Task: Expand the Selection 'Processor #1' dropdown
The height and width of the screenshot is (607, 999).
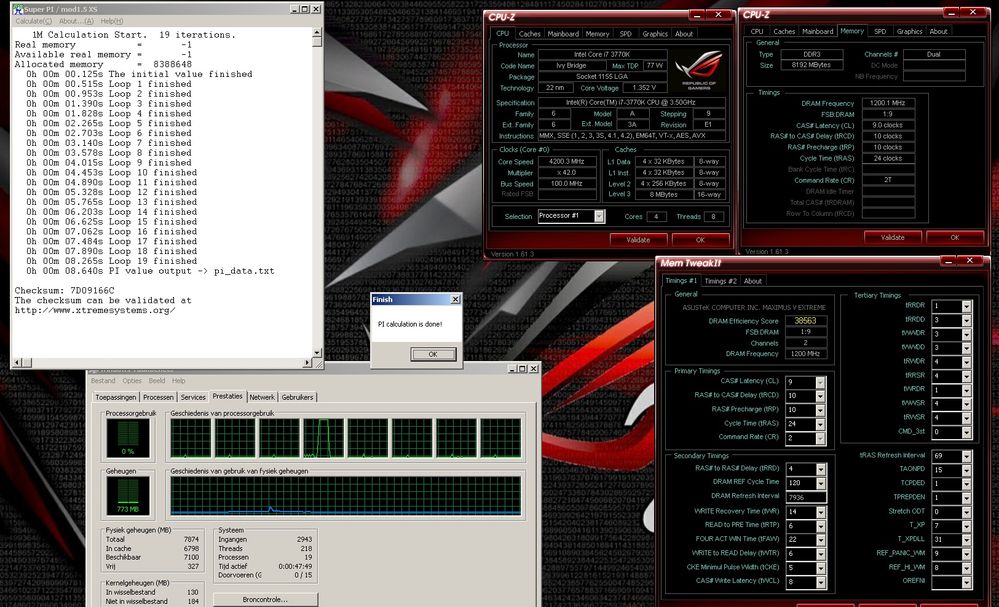Action: tap(599, 216)
